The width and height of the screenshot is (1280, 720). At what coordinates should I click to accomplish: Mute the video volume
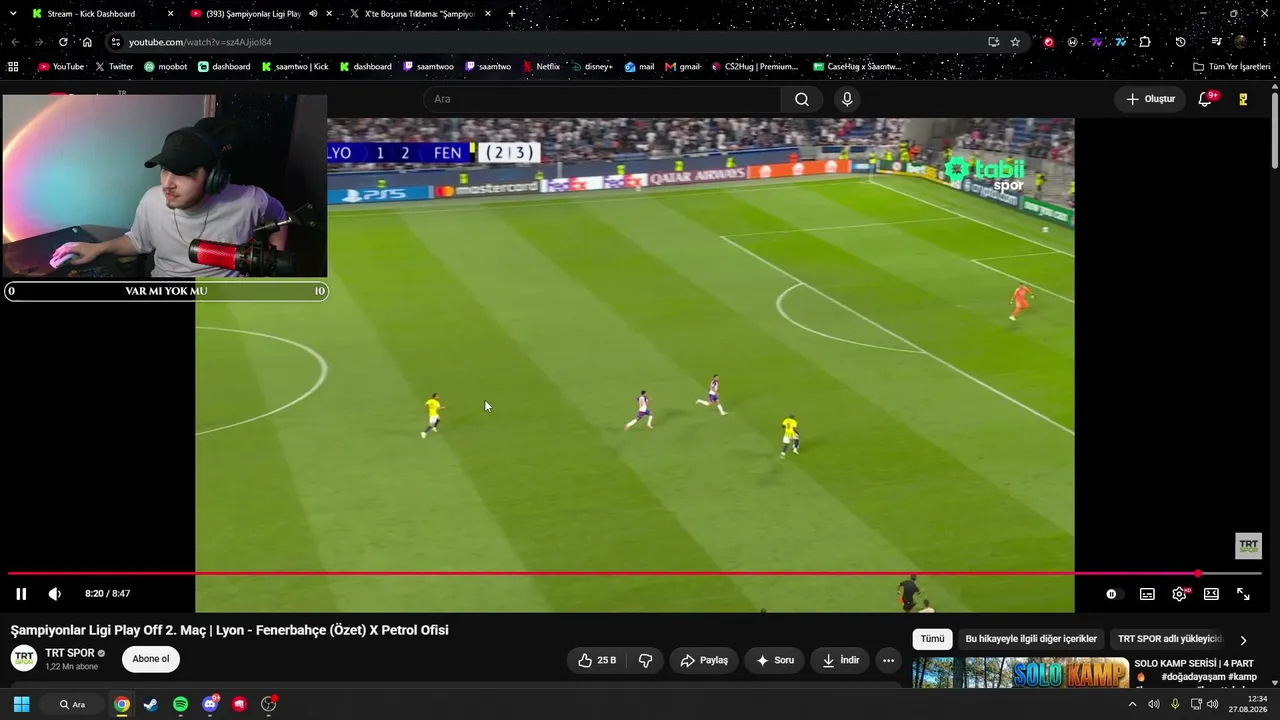click(x=55, y=594)
